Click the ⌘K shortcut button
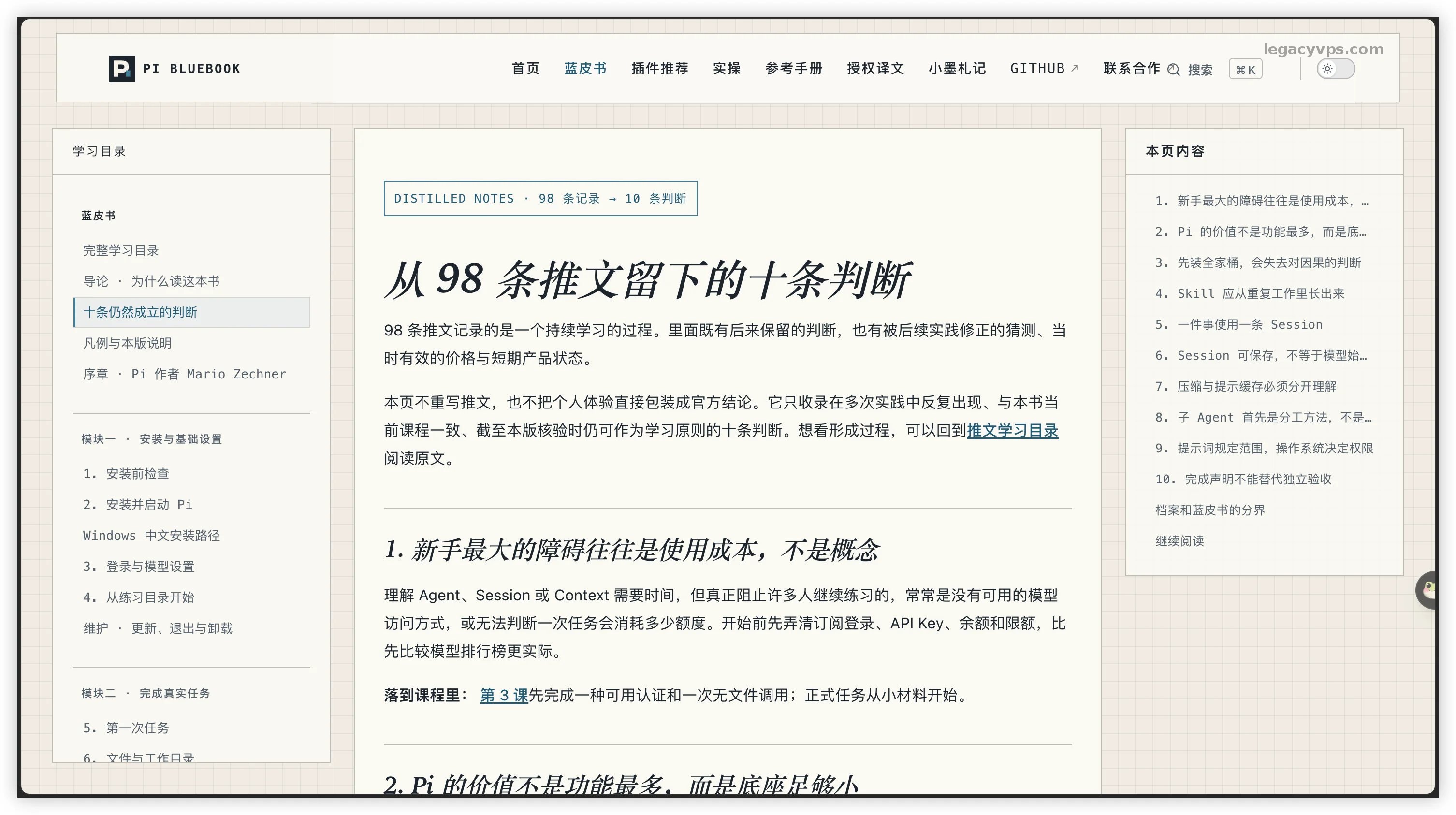 (x=1245, y=70)
